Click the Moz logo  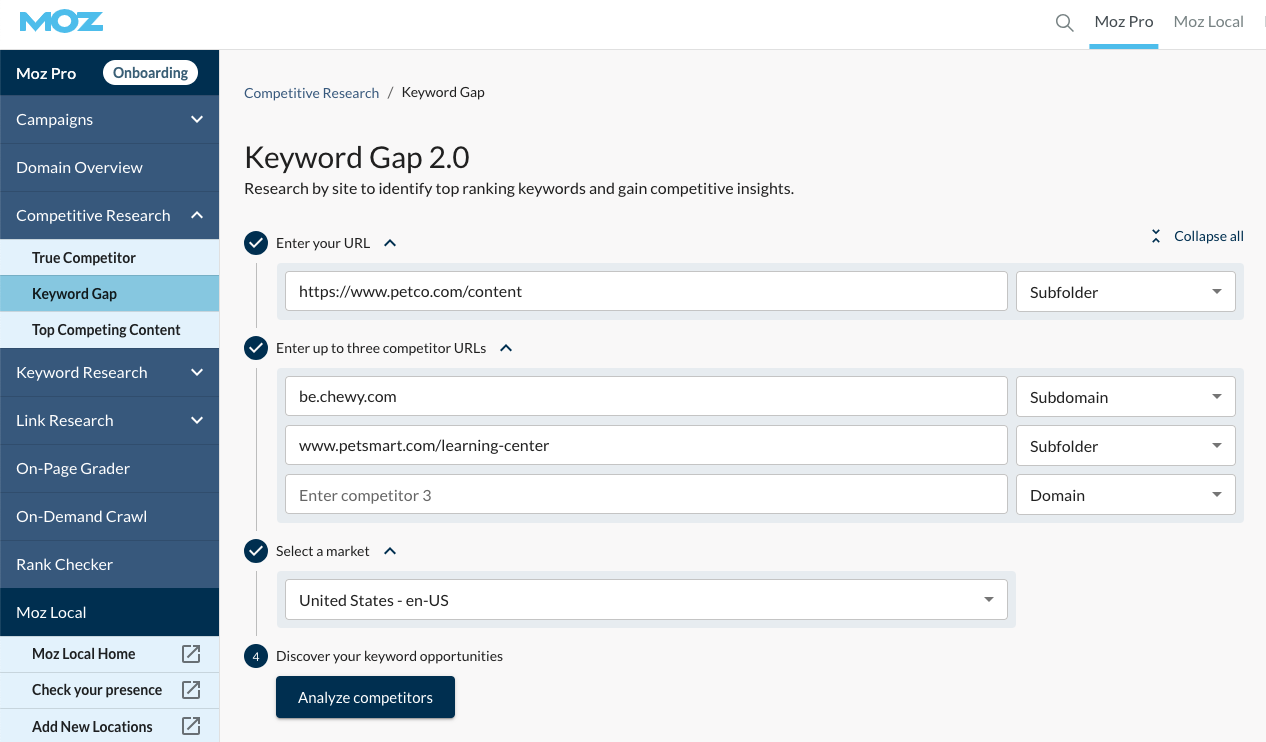61,22
